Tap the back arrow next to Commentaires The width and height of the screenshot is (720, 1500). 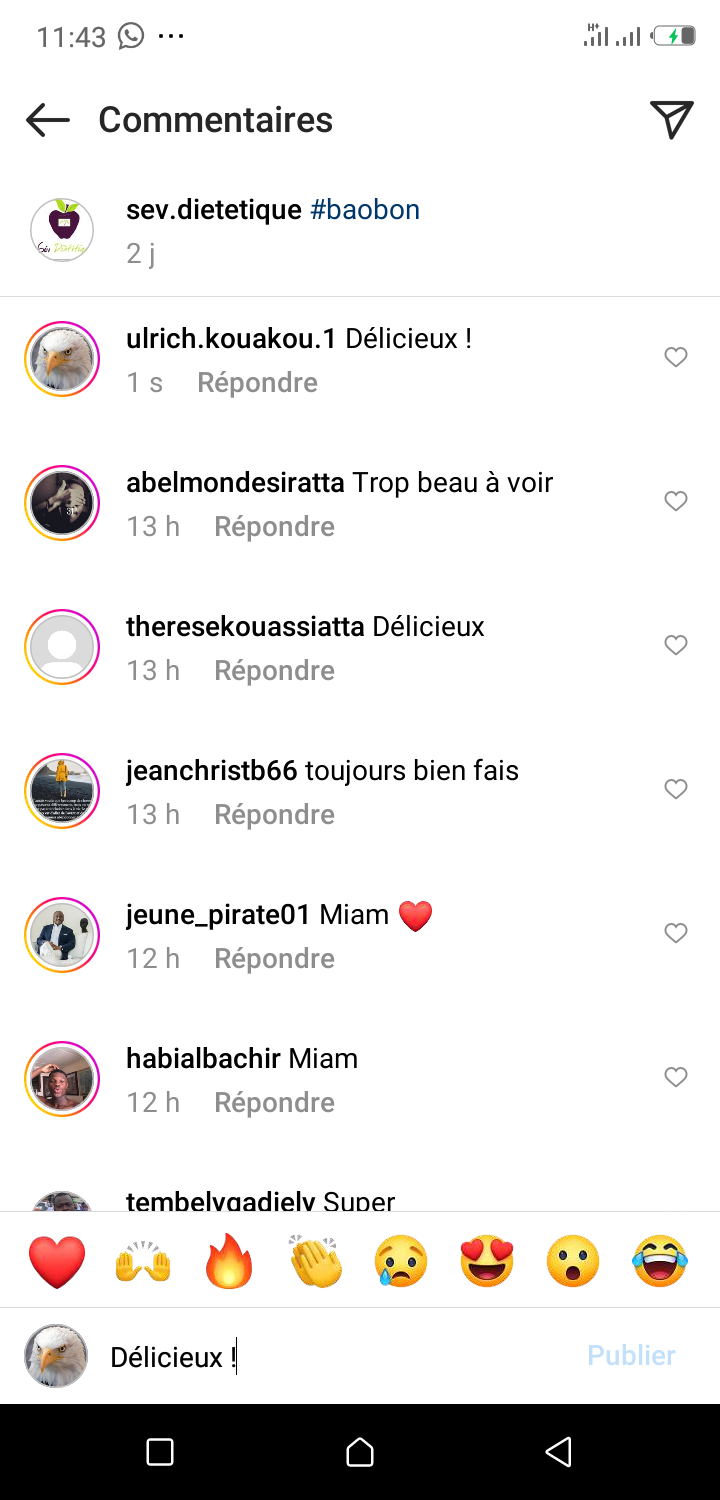[47, 120]
